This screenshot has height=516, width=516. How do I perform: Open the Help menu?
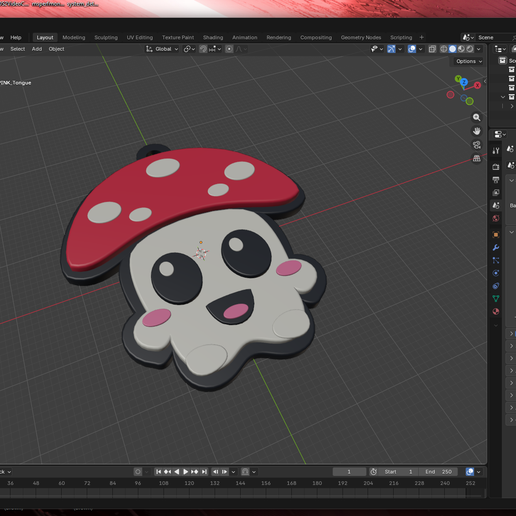[16, 37]
